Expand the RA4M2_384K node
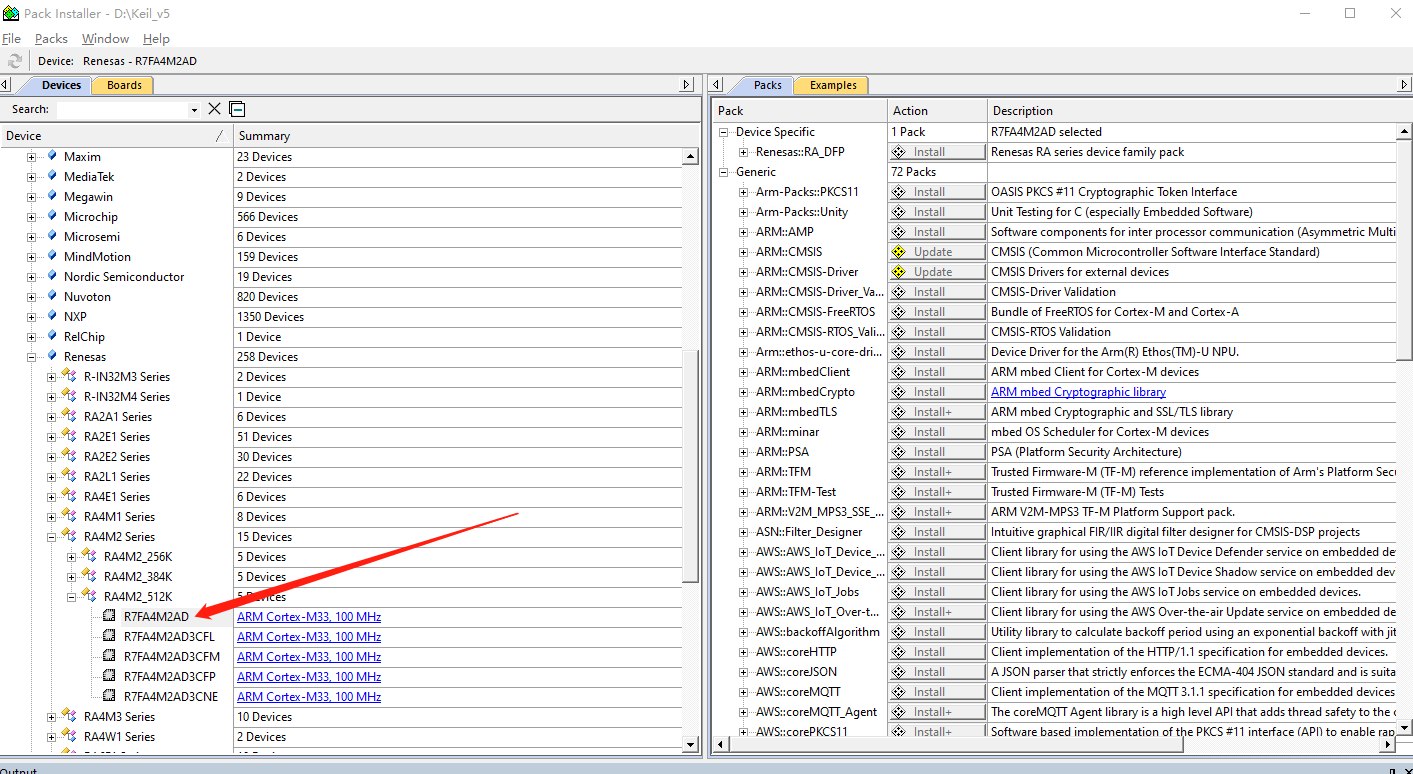This screenshot has height=774, width=1413. [x=72, y=577]
